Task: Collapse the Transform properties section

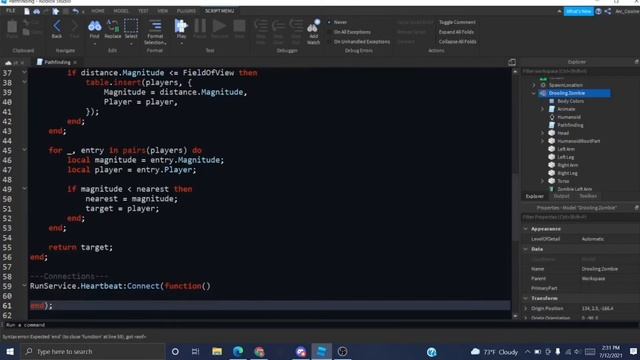Action: [526, 298]
